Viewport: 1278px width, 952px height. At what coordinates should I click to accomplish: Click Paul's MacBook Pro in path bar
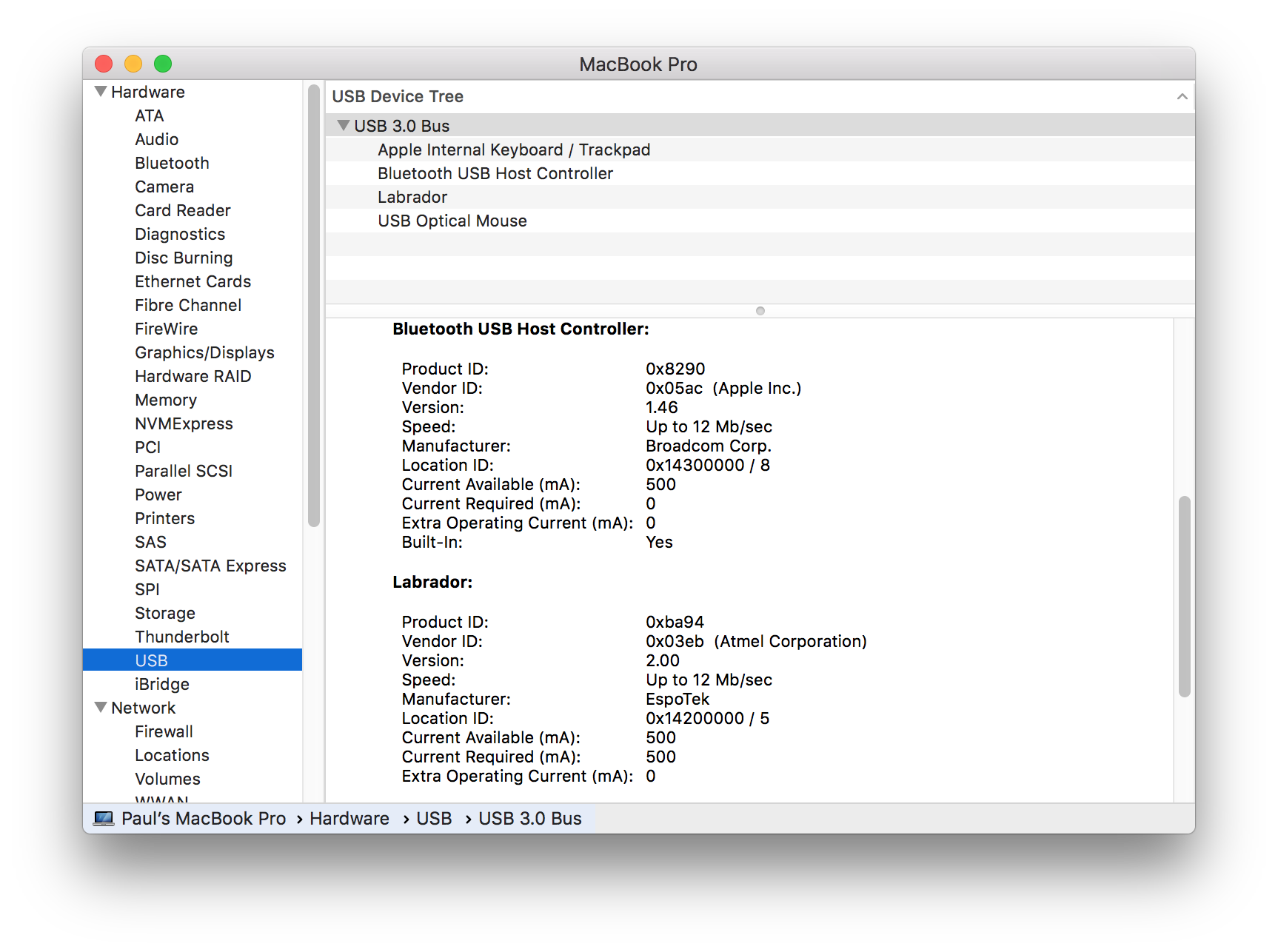coord(204,819)
